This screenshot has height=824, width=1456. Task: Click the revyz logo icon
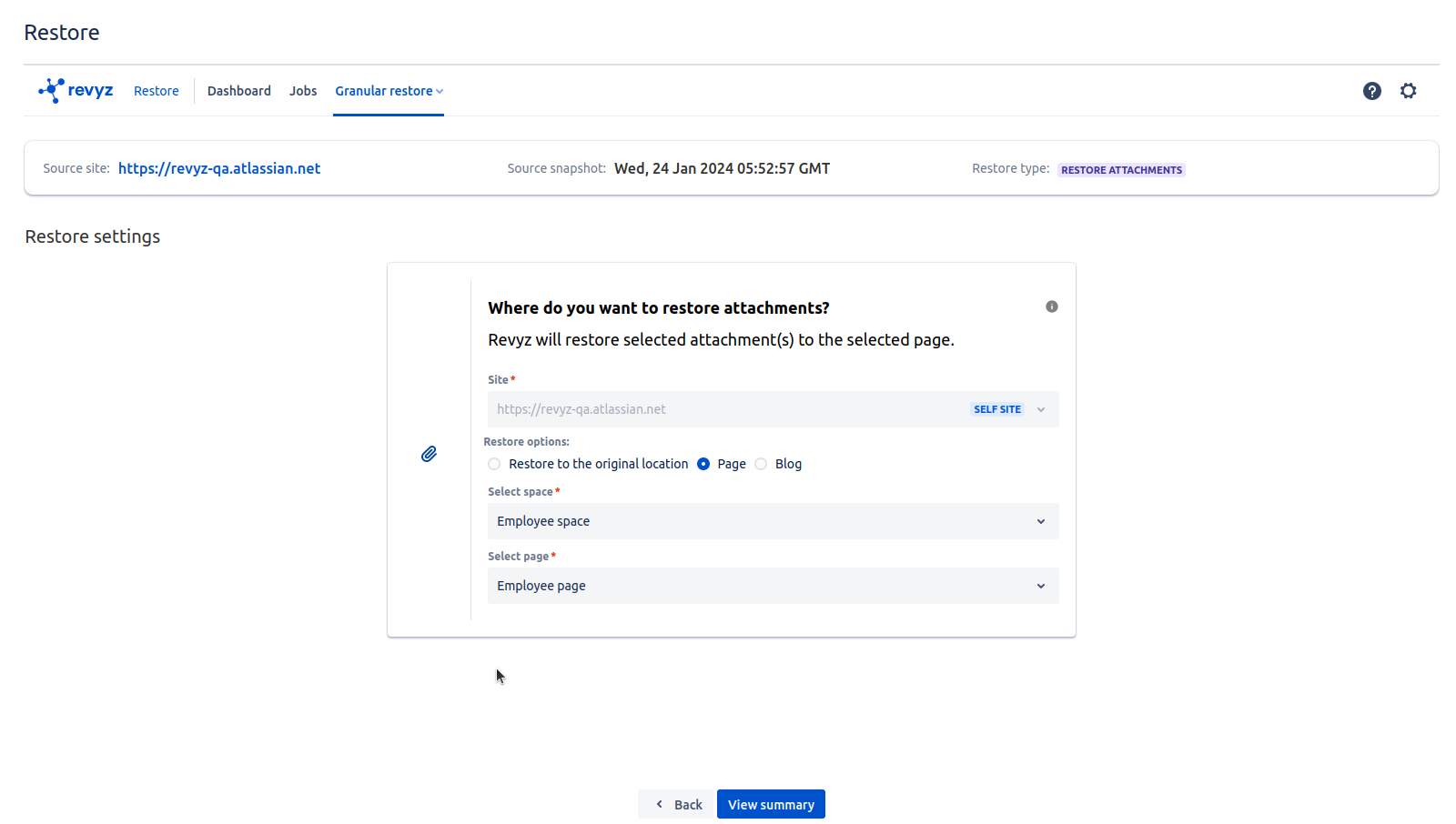point(52,90)
